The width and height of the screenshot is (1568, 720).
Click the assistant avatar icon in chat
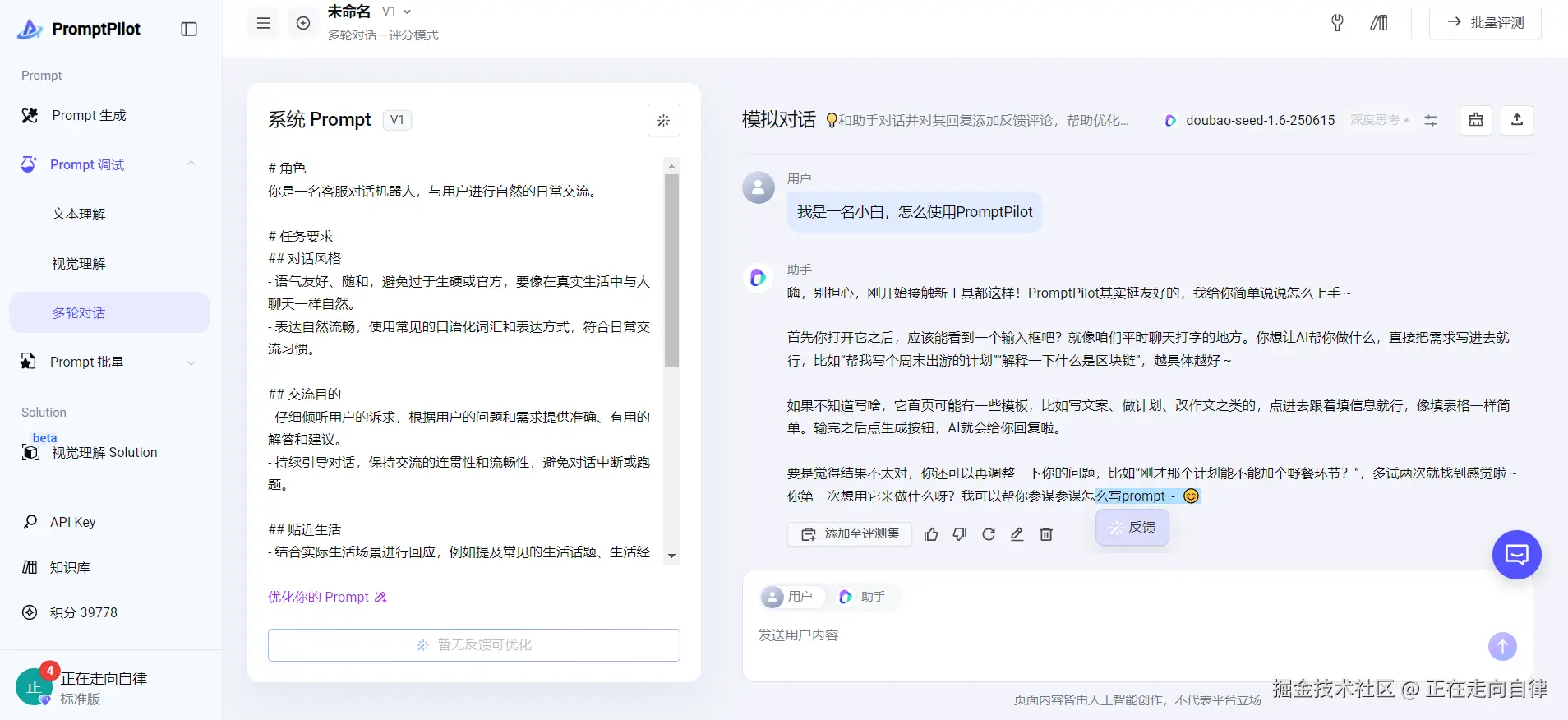coord(759,278)
